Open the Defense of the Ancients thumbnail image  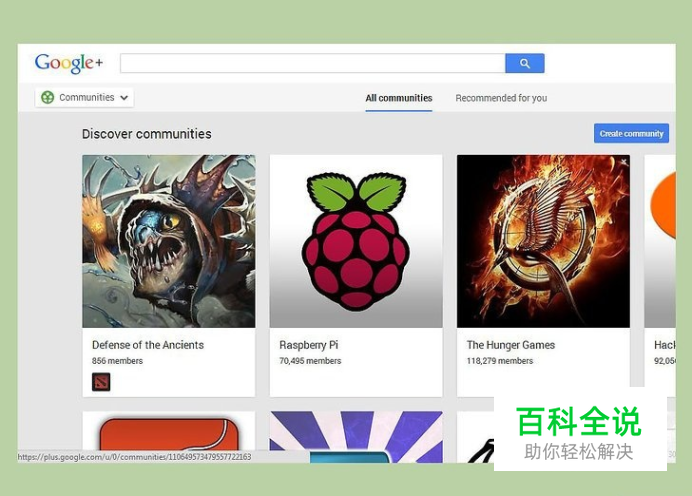coord(169,241)
